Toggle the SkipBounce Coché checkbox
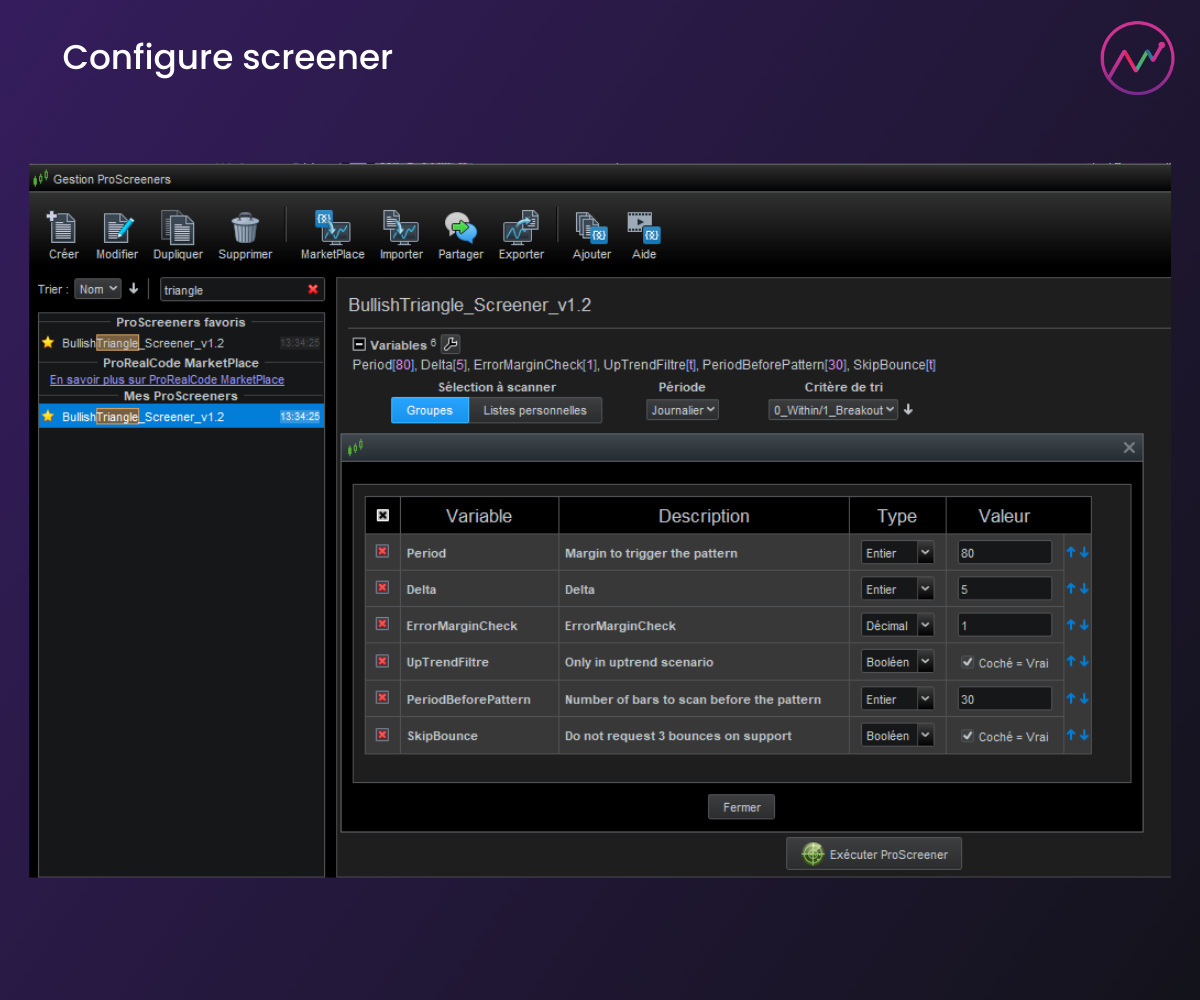The height and width of the screenshot is (1000, 1200). point(967,736)
